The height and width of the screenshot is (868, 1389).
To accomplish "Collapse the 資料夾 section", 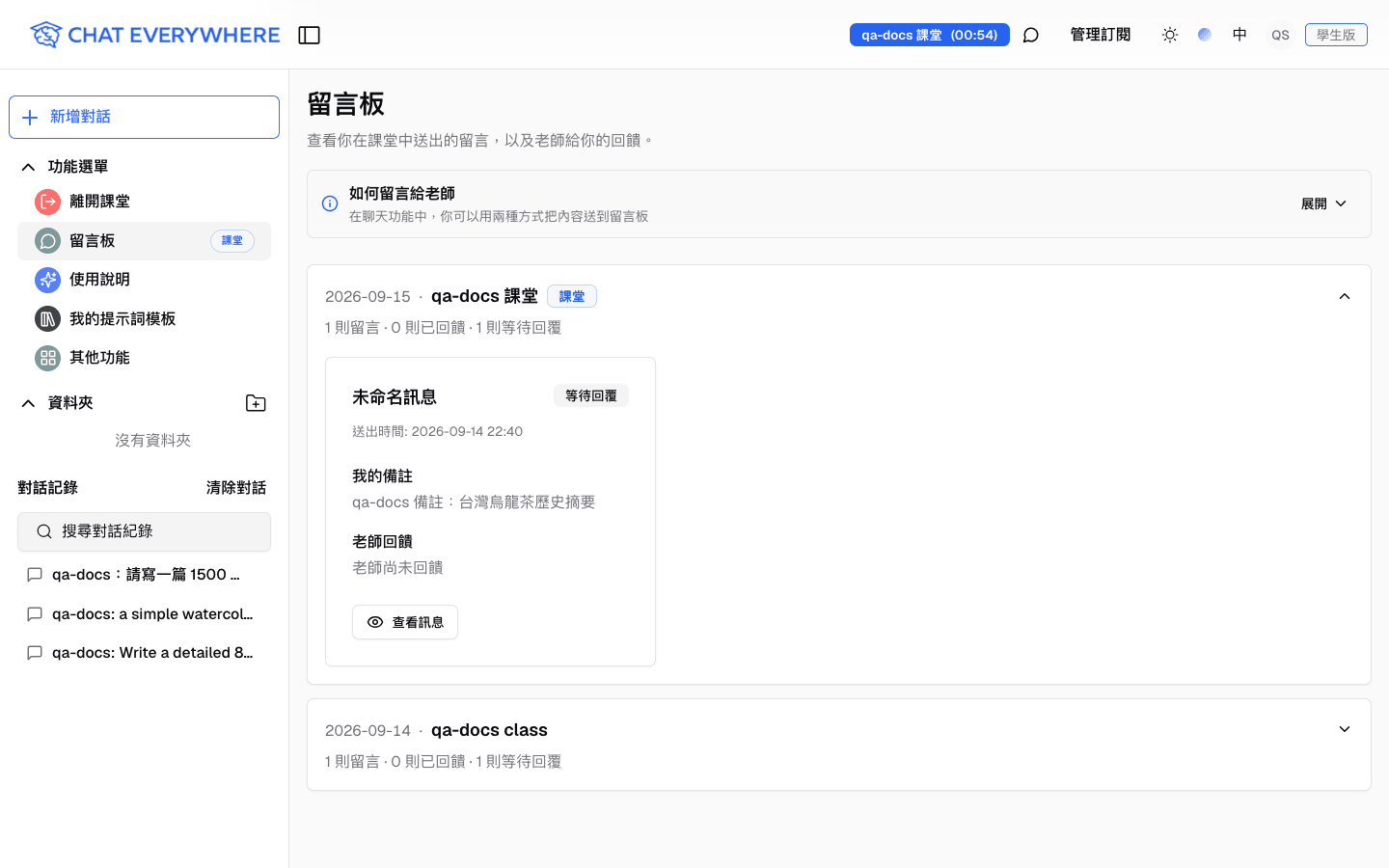I will (x=28, y=403).
